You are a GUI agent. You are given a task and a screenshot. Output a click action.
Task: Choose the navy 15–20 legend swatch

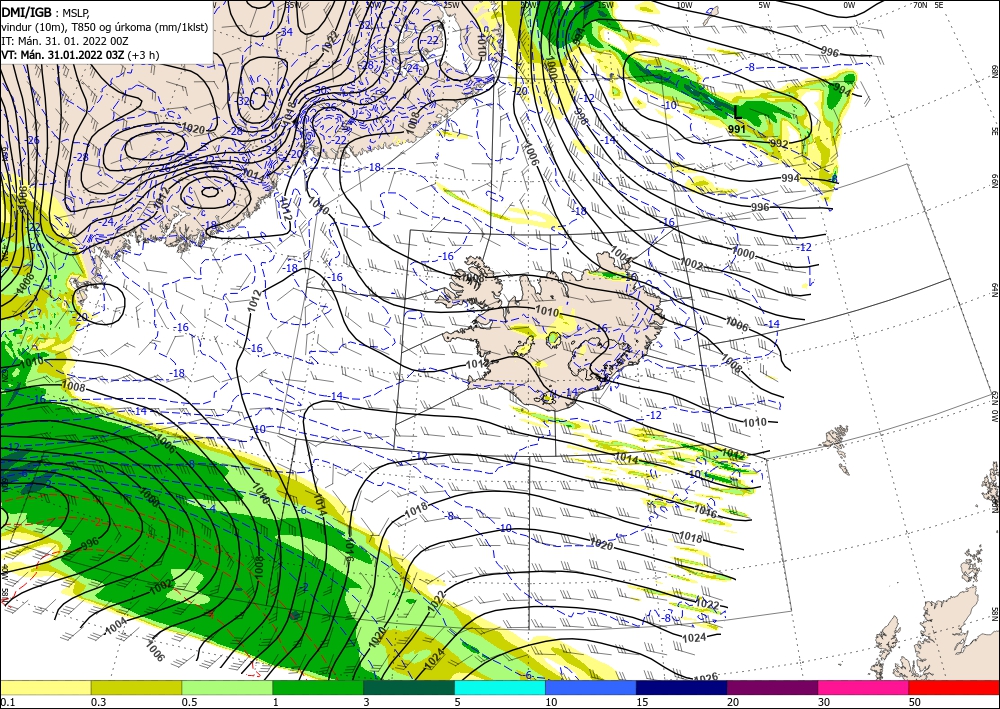point(682,688)
